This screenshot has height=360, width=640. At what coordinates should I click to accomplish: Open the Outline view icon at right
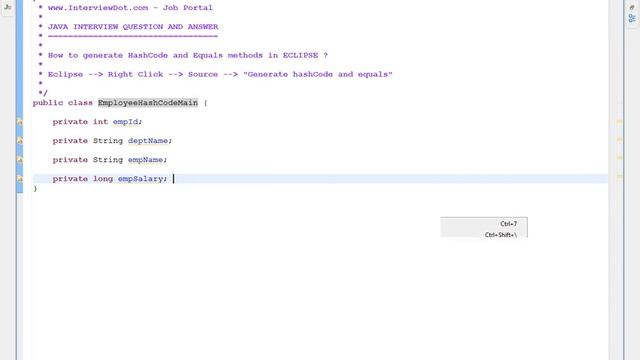(x=632, y=18)
